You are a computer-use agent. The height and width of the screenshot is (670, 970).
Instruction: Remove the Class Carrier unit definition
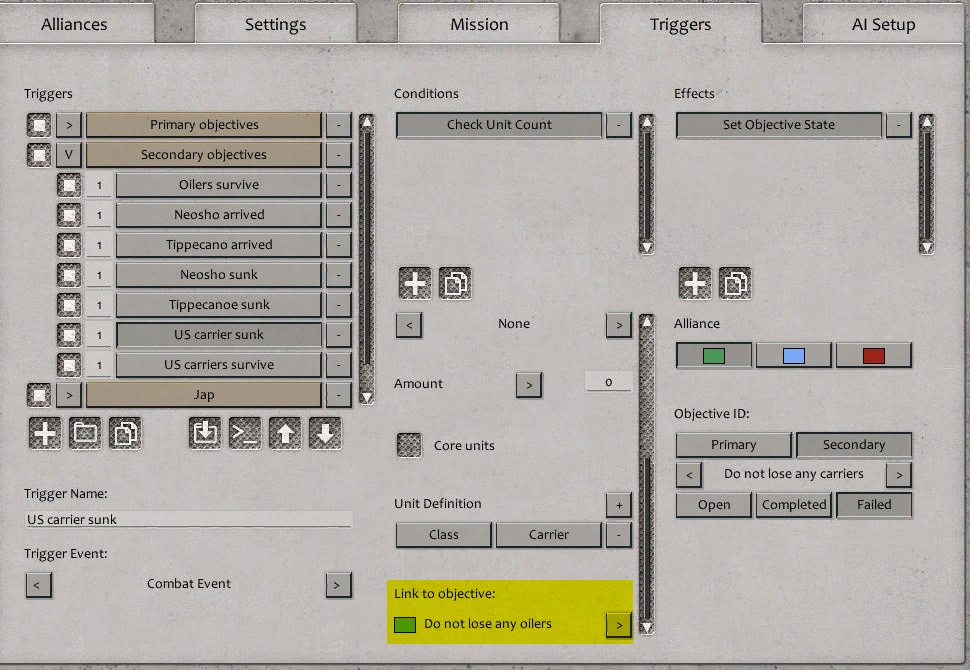pyautogui.click(x=619, y=535)
